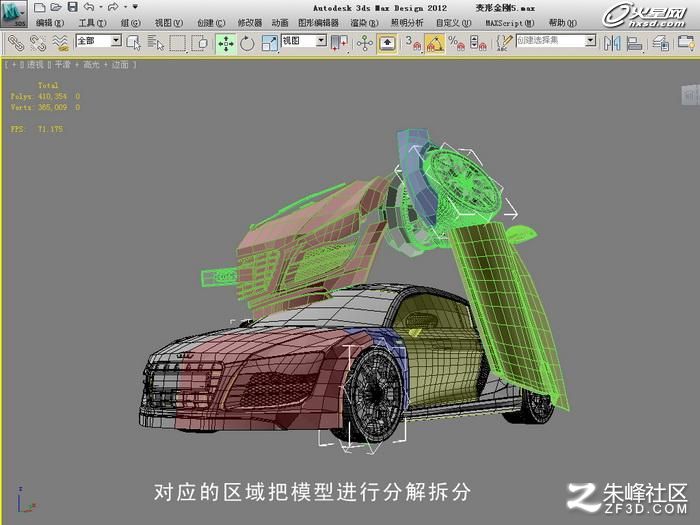Expand the 创建选择集 dropdown arrow
The width and height of the screenshot is (700, 525).
pos(591,41)
